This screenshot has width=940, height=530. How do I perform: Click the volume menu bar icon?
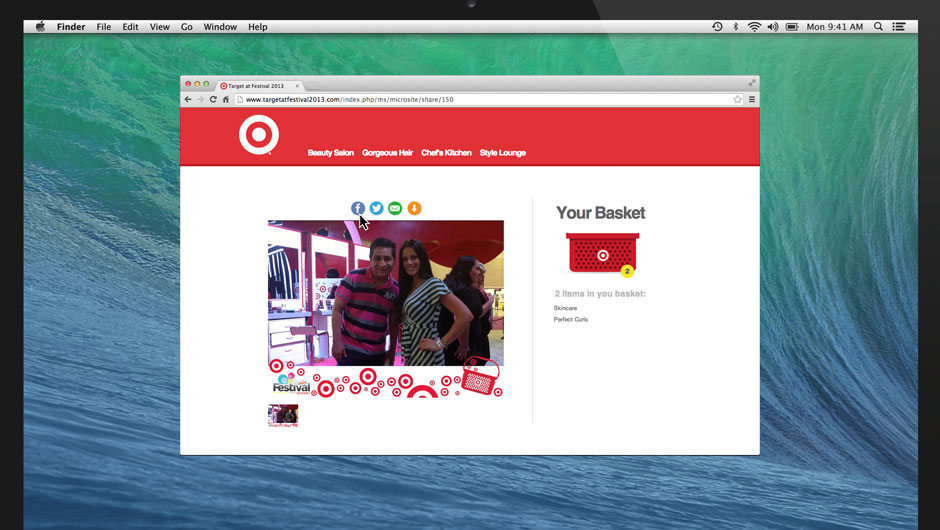(x=773, y=26)
